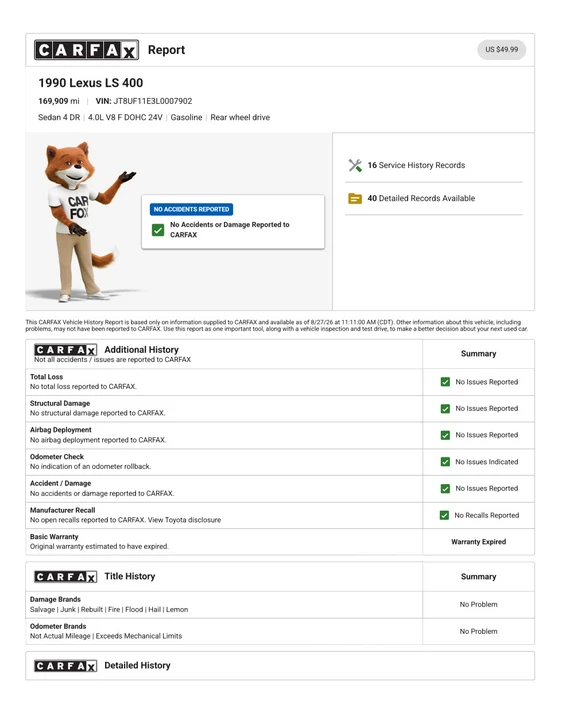This screenshot has width=562, height=720.
Task: Click the green checkmark in No Accidents box
Action: tap(158, 230)
